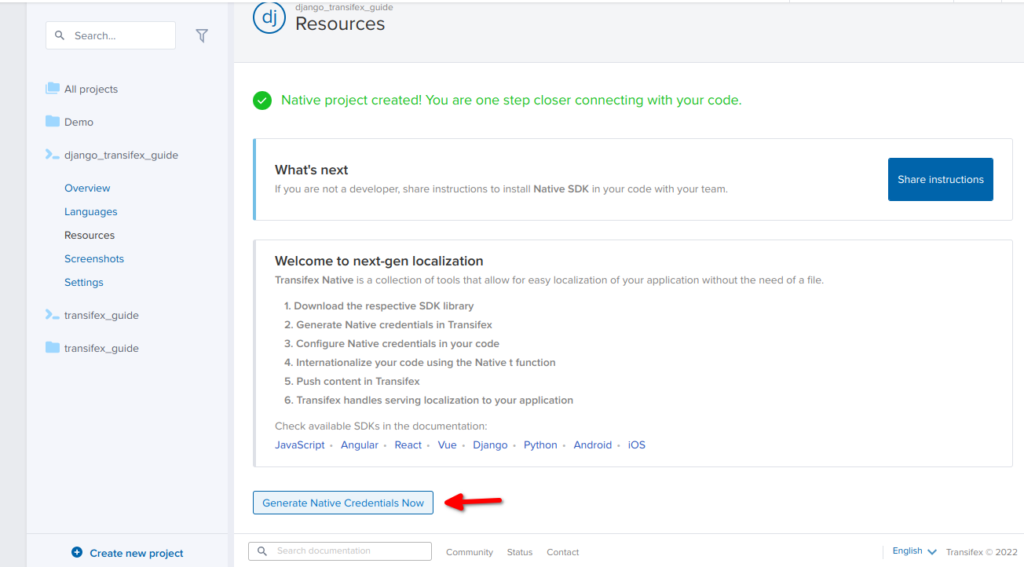1024x567 pixels.
Task: Click magnifier icon in sidebar search box
Action: 59,35
